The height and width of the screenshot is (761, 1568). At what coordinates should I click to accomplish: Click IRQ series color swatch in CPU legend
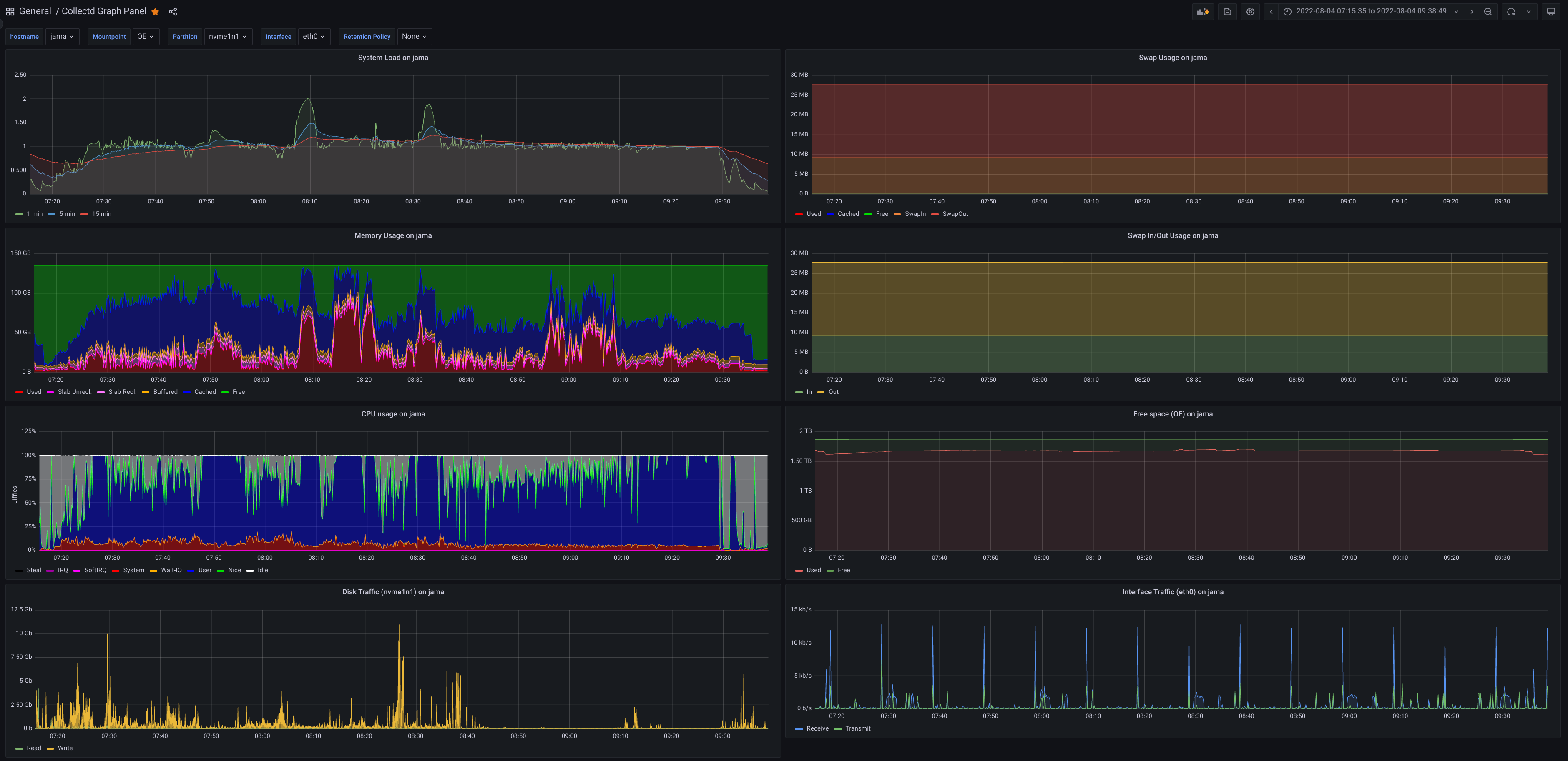click(x=50, y=571)
